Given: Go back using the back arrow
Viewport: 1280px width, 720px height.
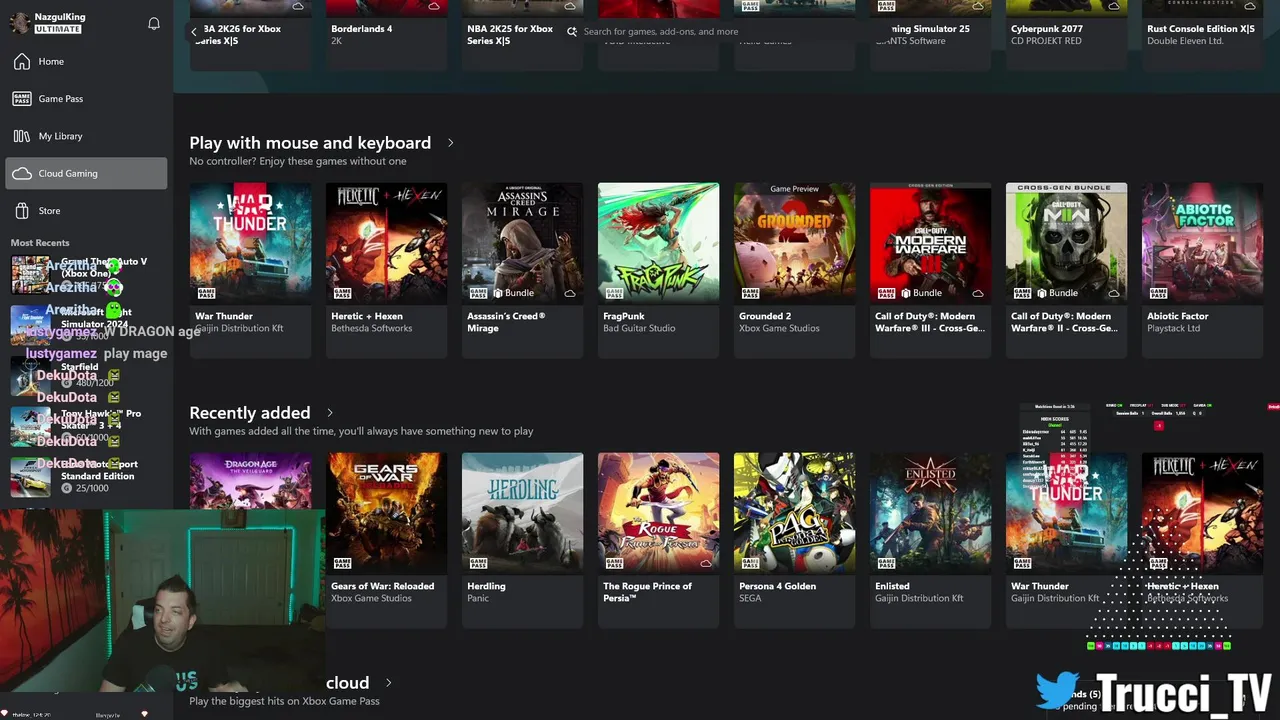Looking at the screenshot, I should pyautogui.click(x=194, y=32).
